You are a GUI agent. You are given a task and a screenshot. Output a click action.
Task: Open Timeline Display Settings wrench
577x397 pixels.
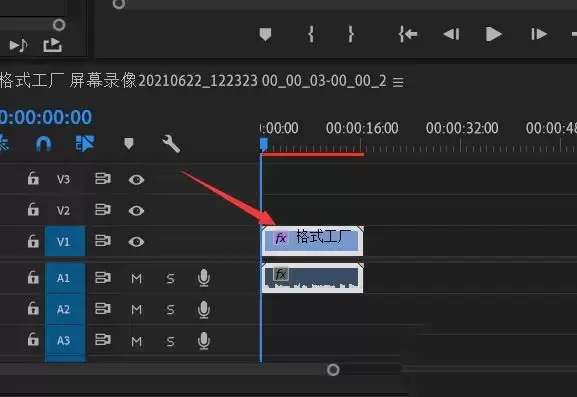[x=171, y=143]
